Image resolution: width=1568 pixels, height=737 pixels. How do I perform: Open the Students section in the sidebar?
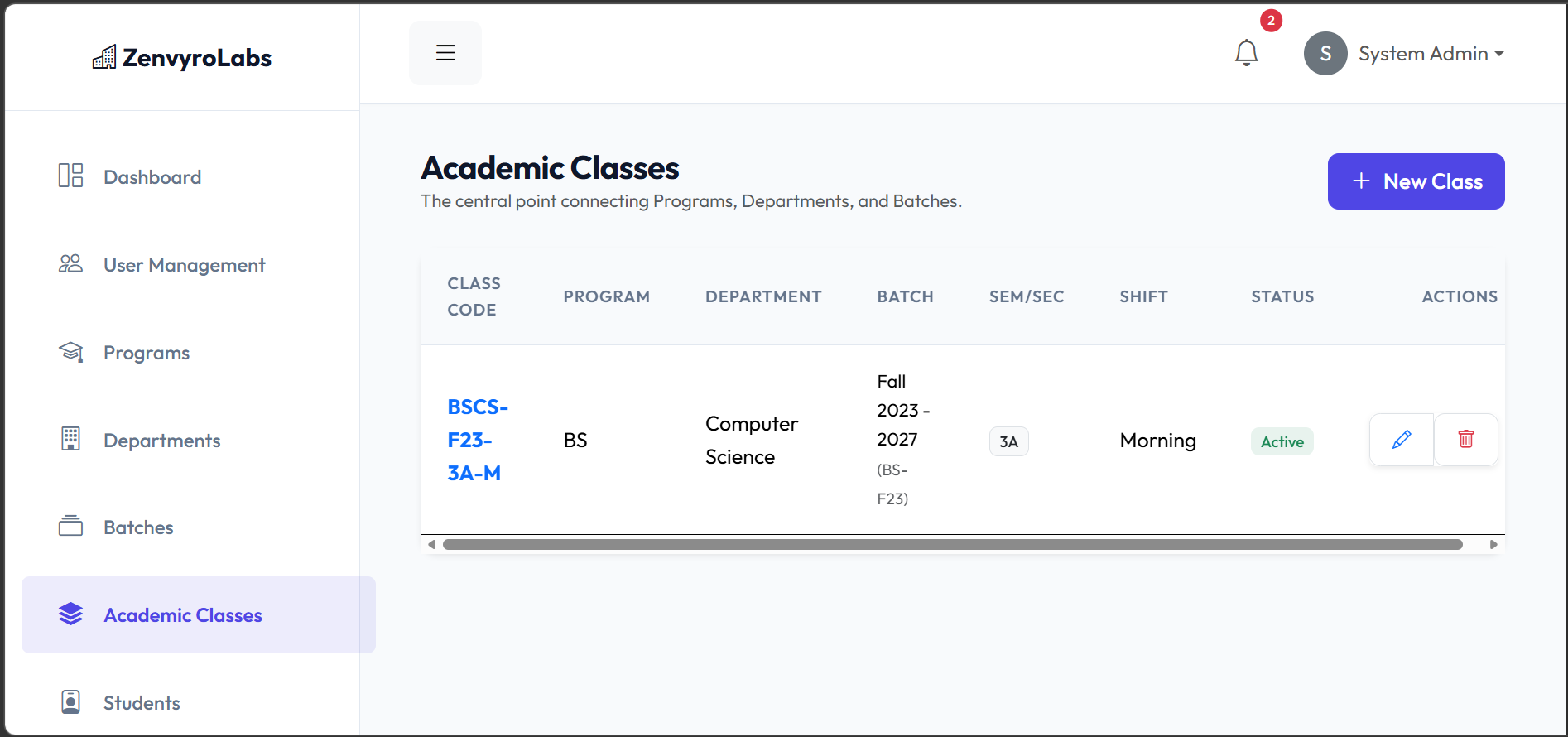142,701
